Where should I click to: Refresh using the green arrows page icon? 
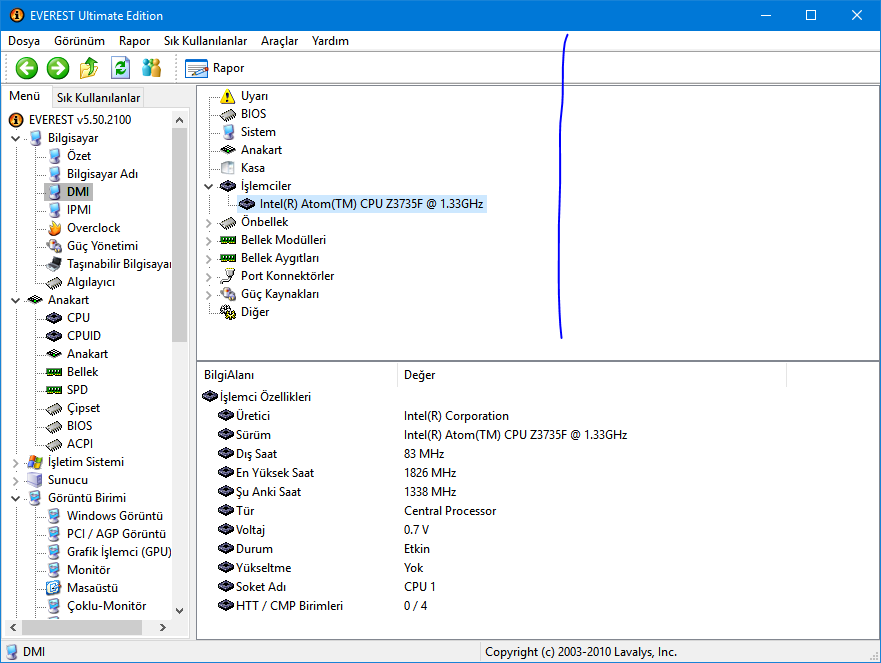tap(120, 68)
